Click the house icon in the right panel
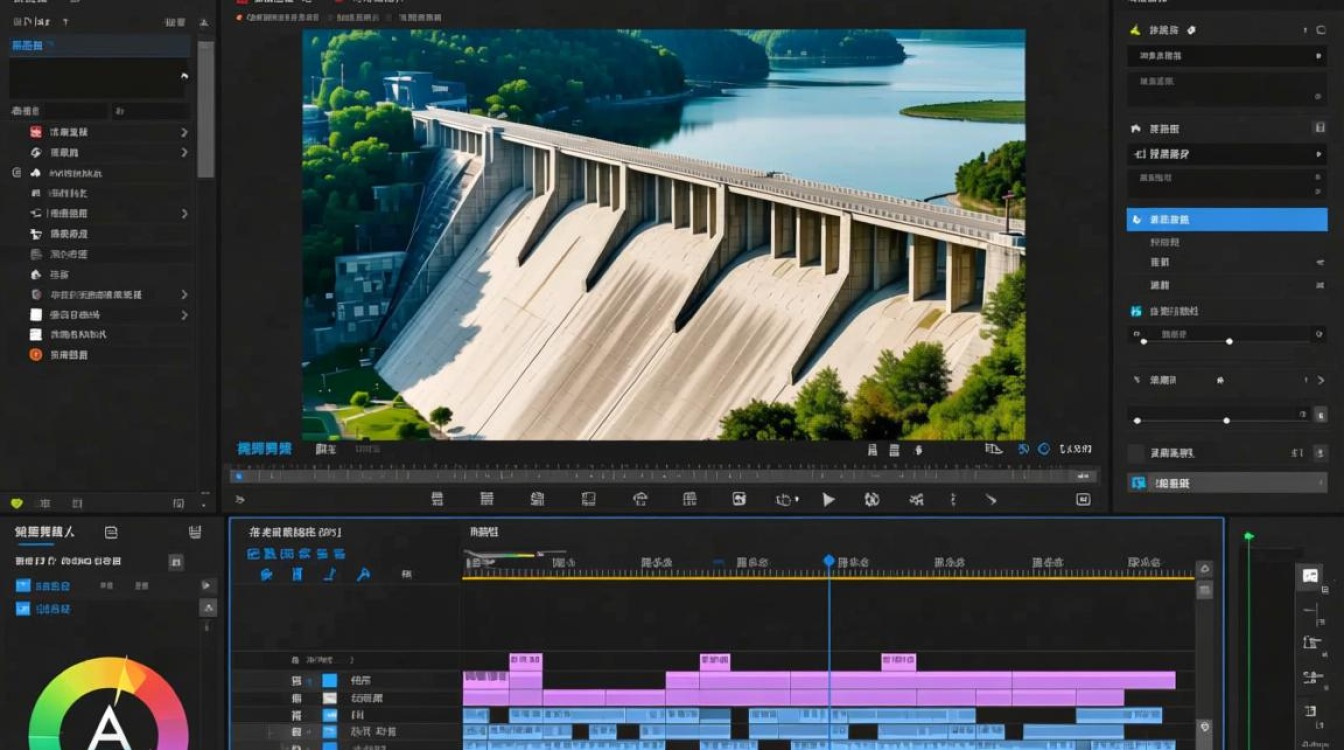Image resolution: width=1344 pixels, height=750 pixels. pyautogui.click(x=1135, y=129)
